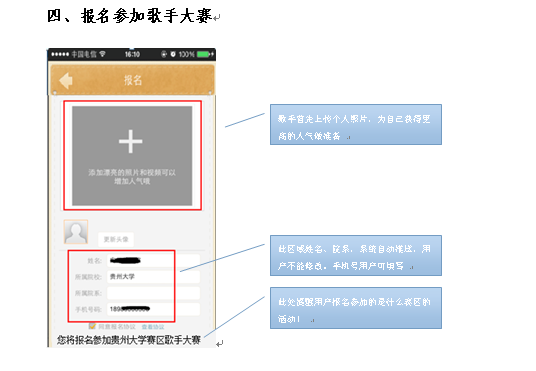Click the signal strength dots in status bar
The height and width of the screenshot is (371, 536).
tap(60, 54)
